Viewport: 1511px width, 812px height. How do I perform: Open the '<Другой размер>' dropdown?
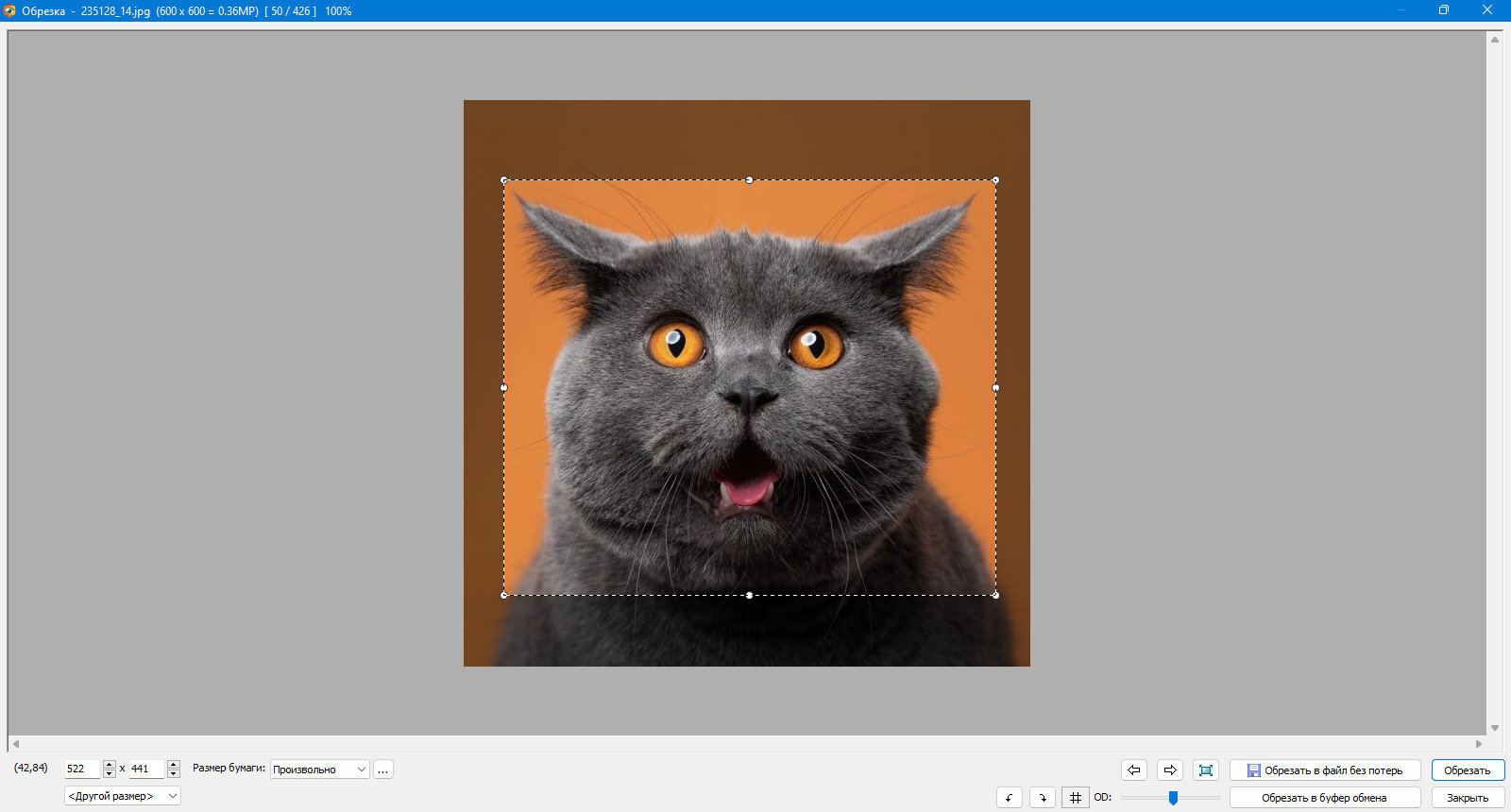click(123, 796)
